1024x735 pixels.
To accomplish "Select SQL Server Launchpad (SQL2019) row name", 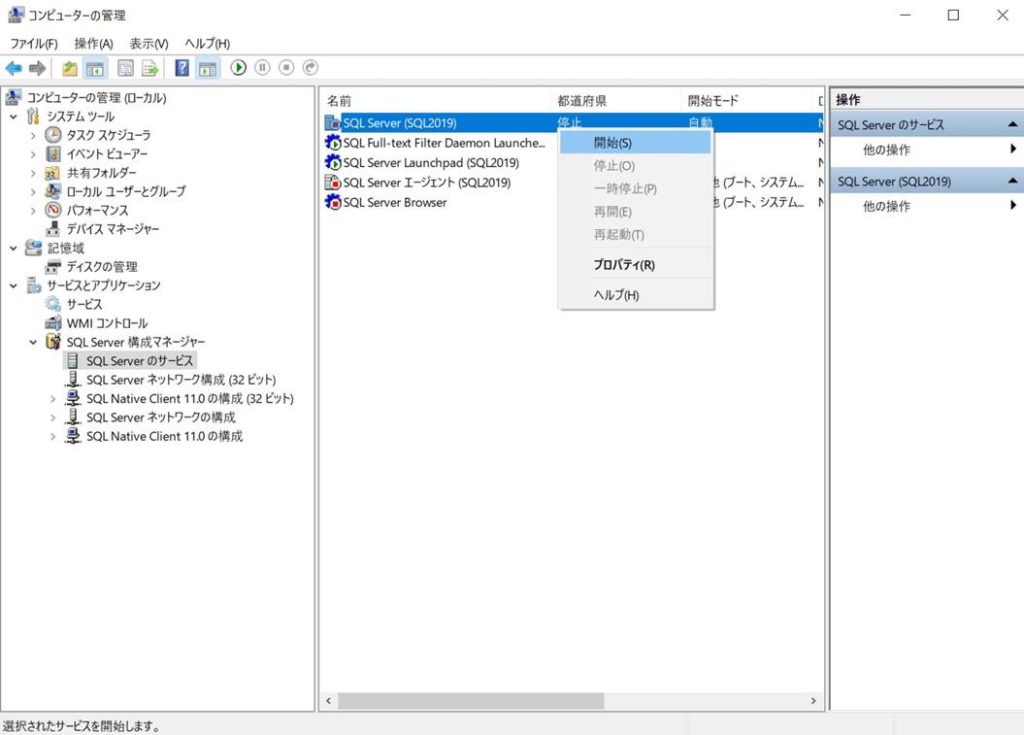I will coord(431,163).
